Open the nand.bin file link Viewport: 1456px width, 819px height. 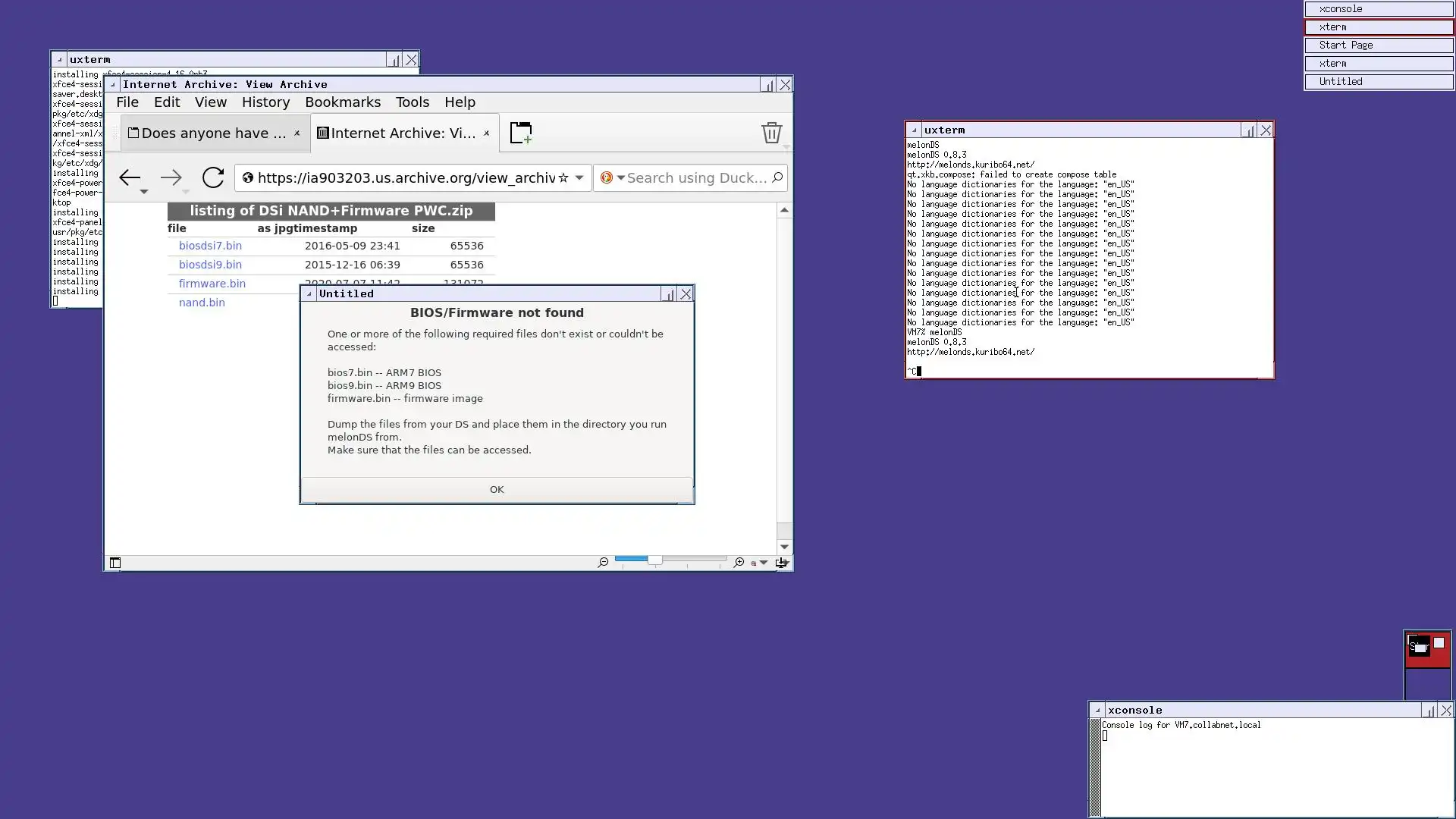pos(202,303)
